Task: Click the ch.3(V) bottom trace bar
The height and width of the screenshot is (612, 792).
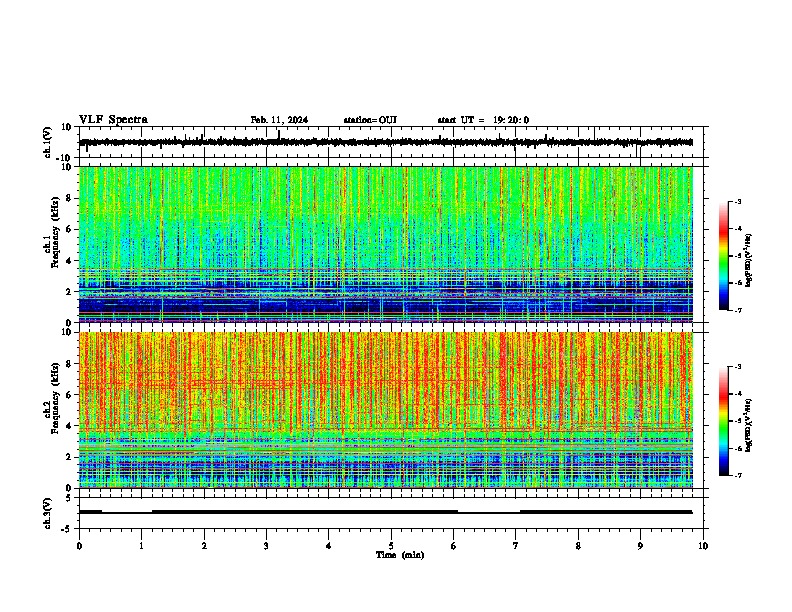Action: pos(385,512)
